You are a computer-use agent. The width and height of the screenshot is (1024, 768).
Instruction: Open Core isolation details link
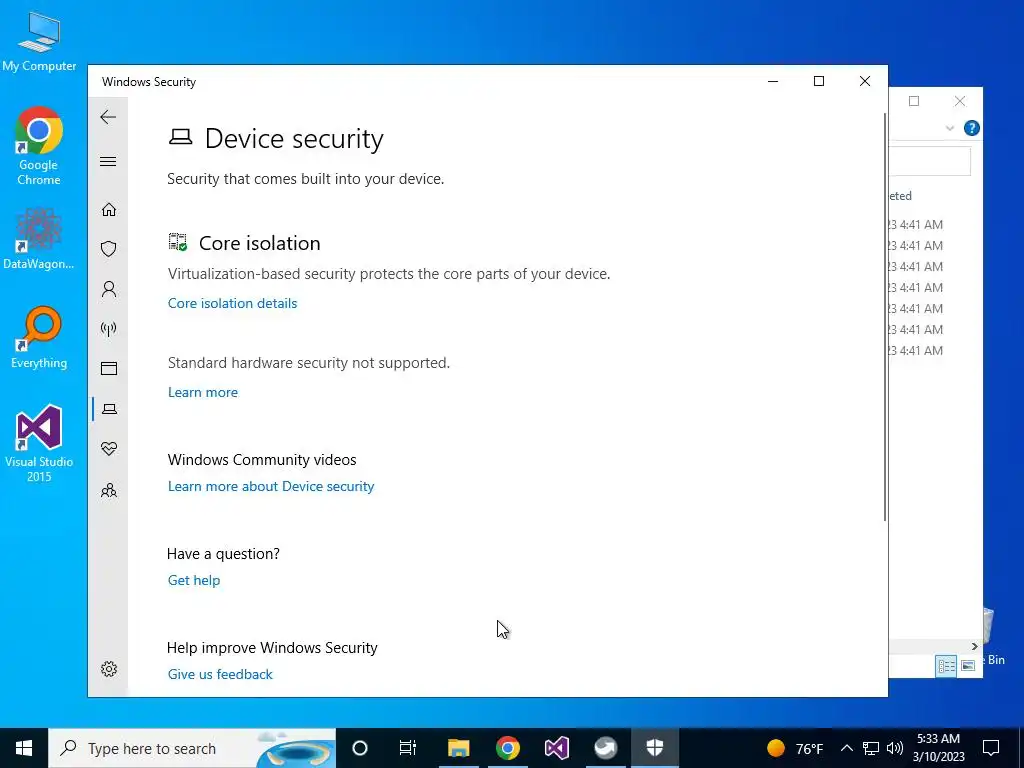[x=232, y=303]
